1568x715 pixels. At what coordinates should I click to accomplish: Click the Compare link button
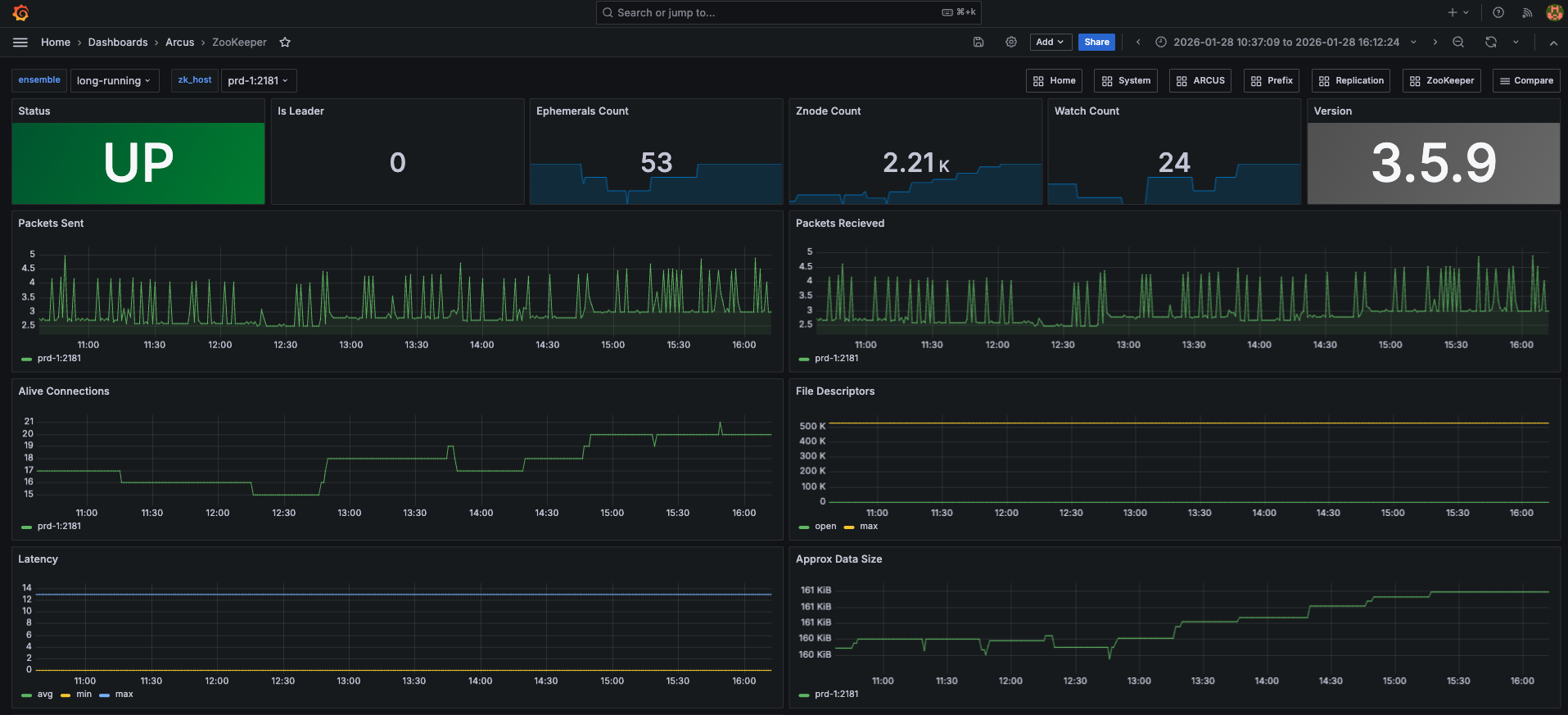1525,81
